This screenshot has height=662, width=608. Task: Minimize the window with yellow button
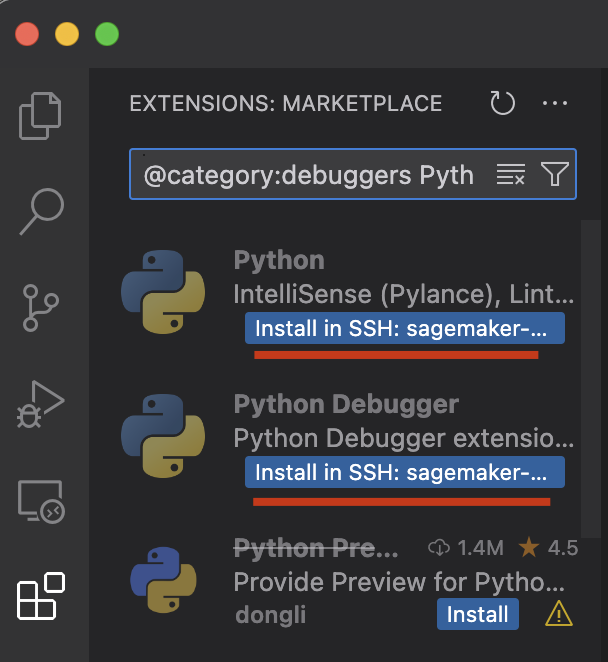67,34
